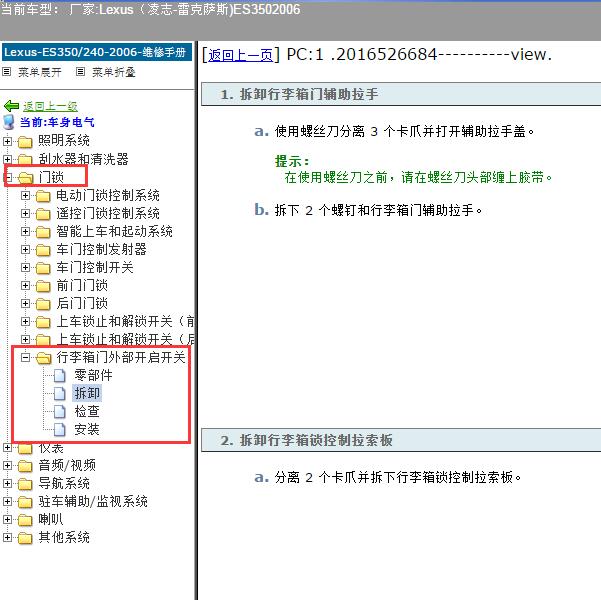601x600 pixels.
Task: Click the 车门控制开关 folder icon
Action: pyautogui.click(x=43, y=268)
